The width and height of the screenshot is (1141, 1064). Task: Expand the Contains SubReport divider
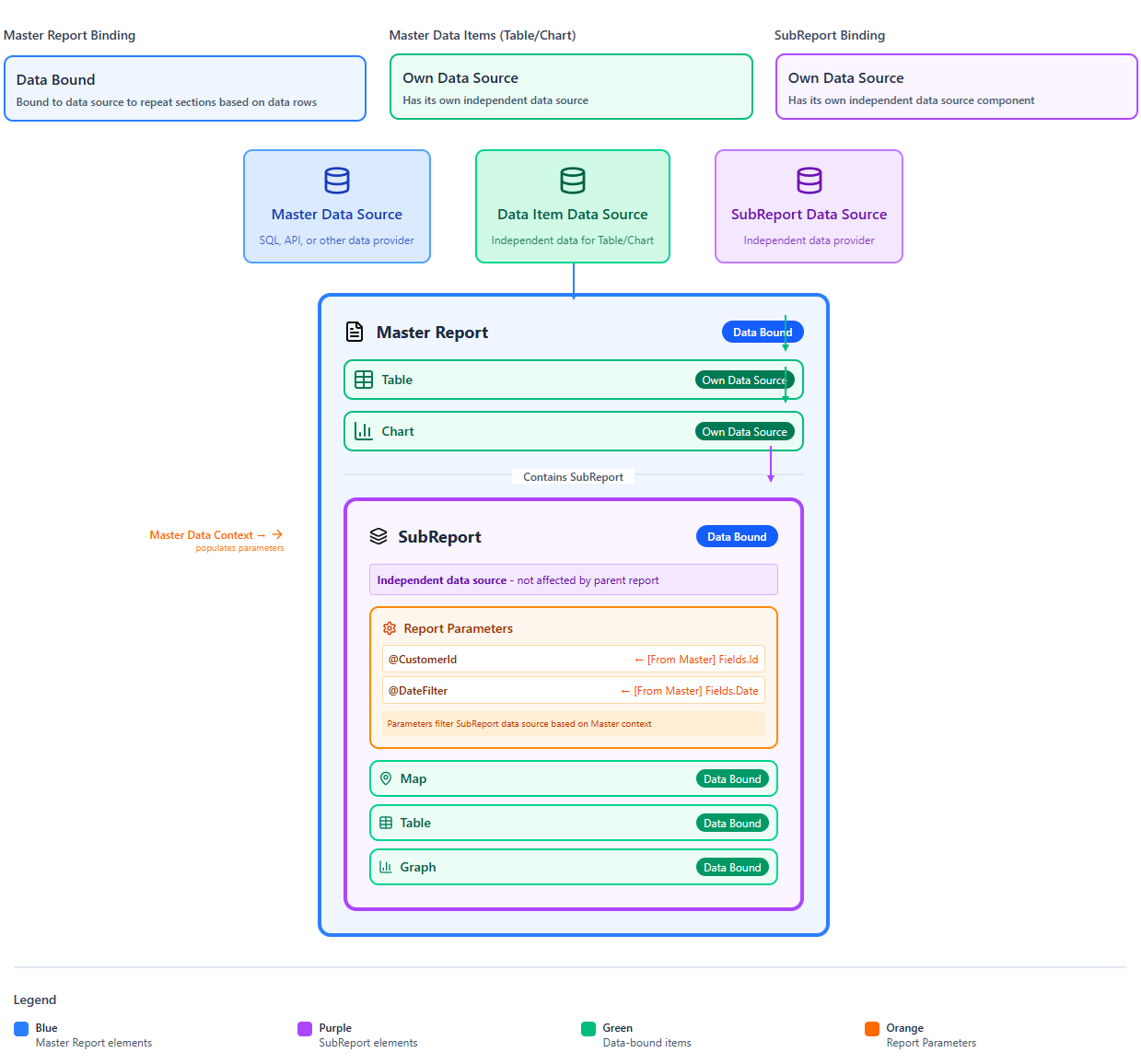coord(573,476)
